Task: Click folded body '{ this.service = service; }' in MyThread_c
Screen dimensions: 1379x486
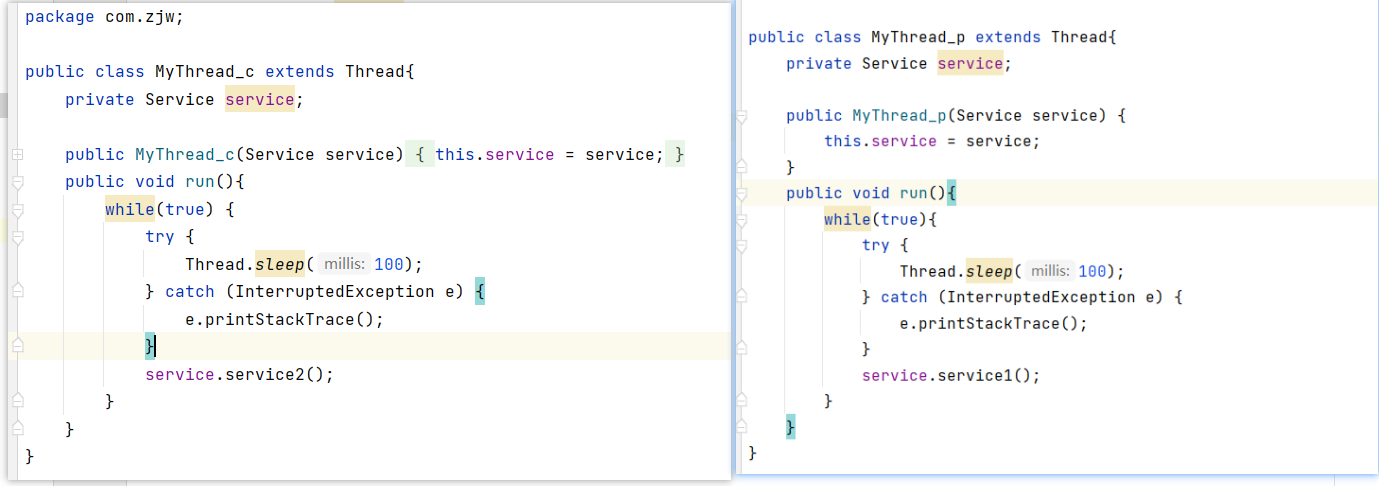Action: pos(545,154)
